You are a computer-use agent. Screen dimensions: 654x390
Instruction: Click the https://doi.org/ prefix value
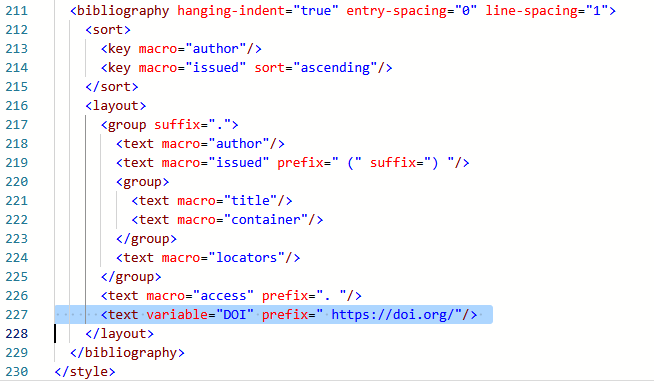[392, 315]
